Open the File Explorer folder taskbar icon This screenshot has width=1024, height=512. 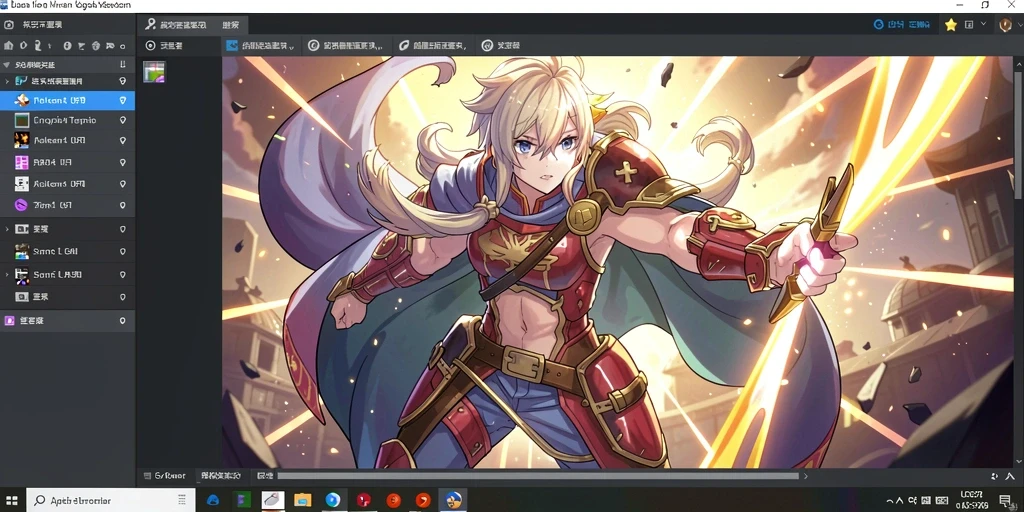[302, 500]
